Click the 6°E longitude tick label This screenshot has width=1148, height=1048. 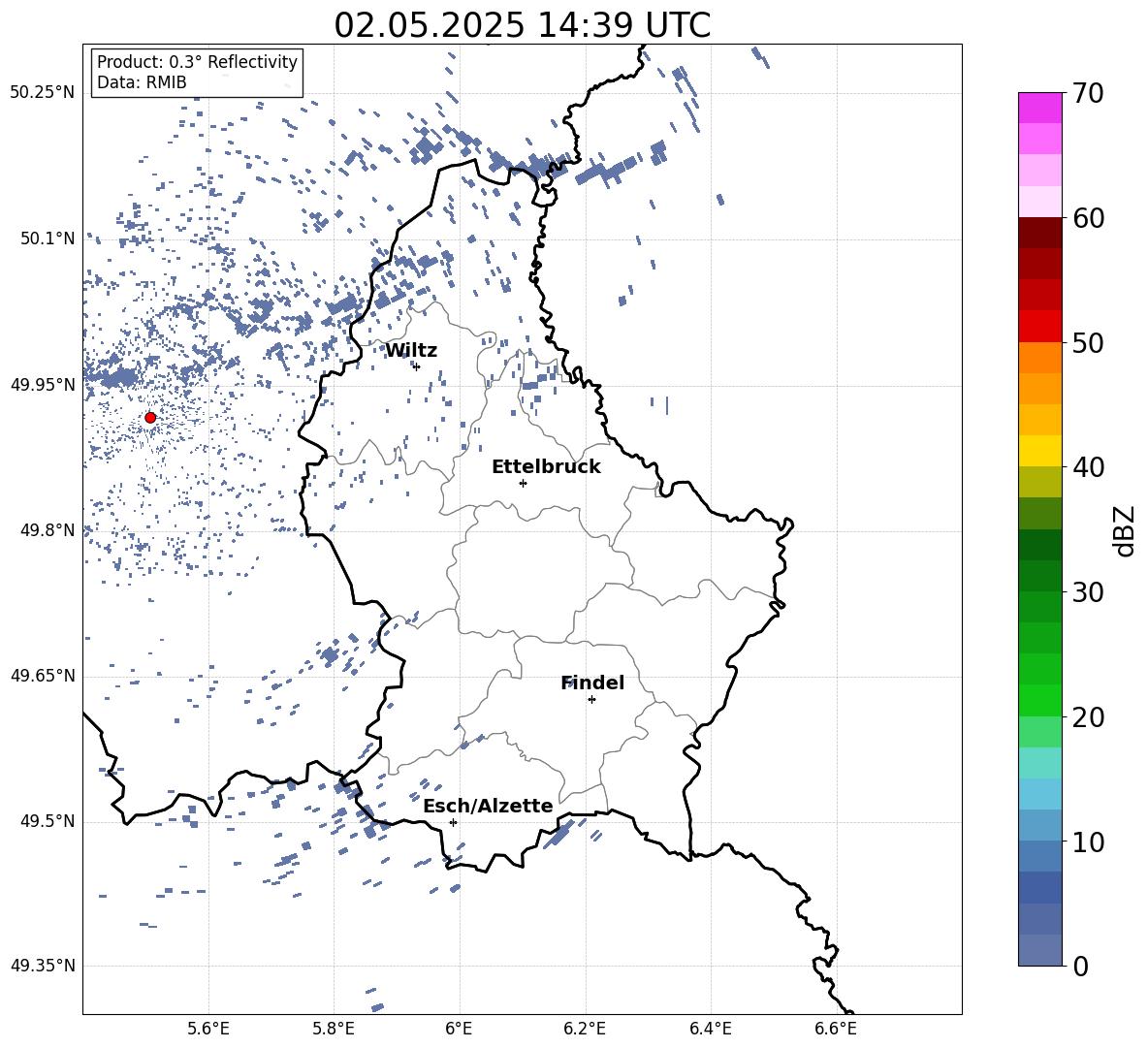(x=459, y=1029)
